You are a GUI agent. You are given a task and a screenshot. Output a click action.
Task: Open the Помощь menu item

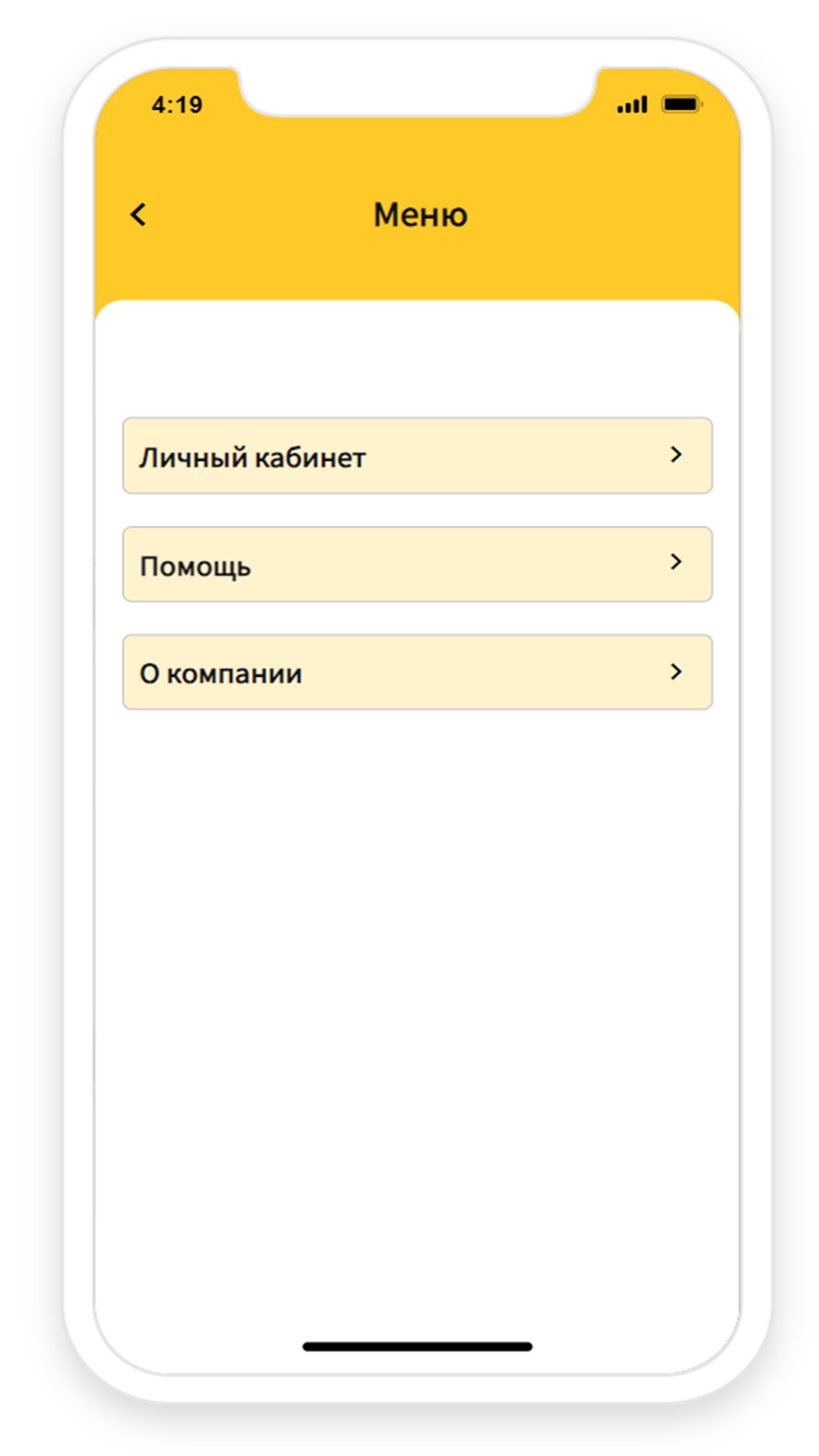click(417, 564)
